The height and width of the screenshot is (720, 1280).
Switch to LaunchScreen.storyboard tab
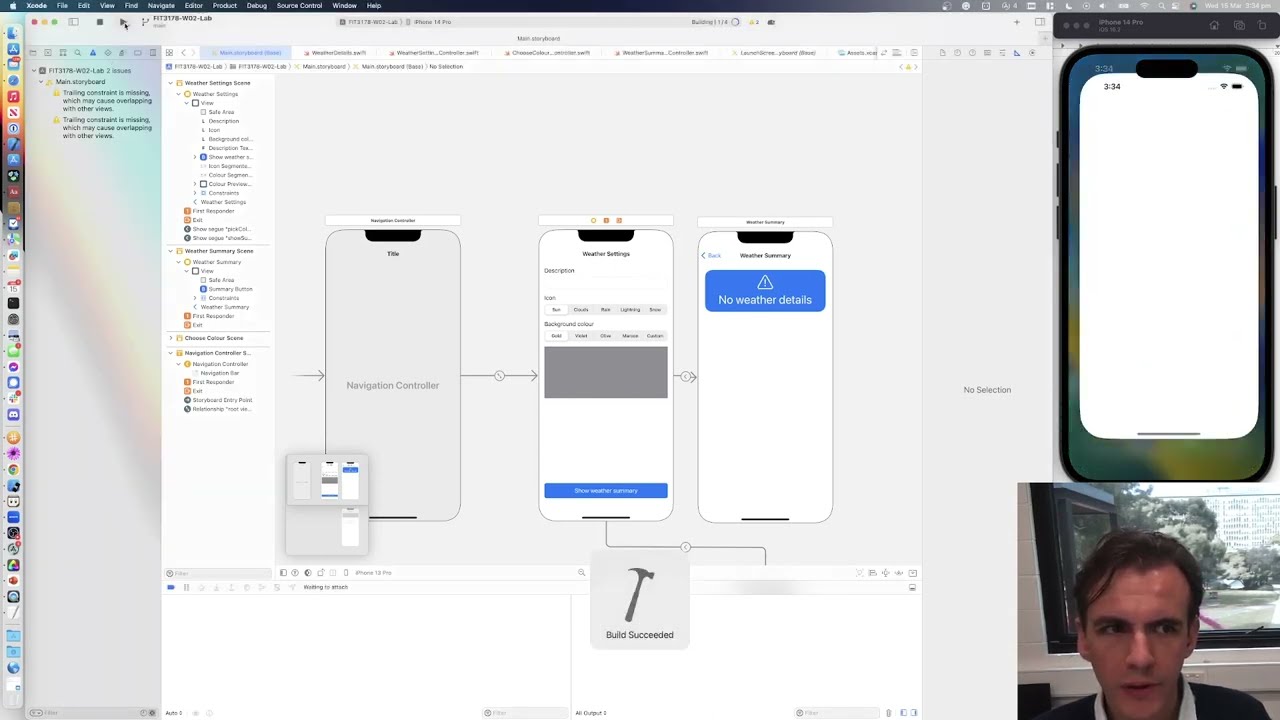(x=776, y=52)
